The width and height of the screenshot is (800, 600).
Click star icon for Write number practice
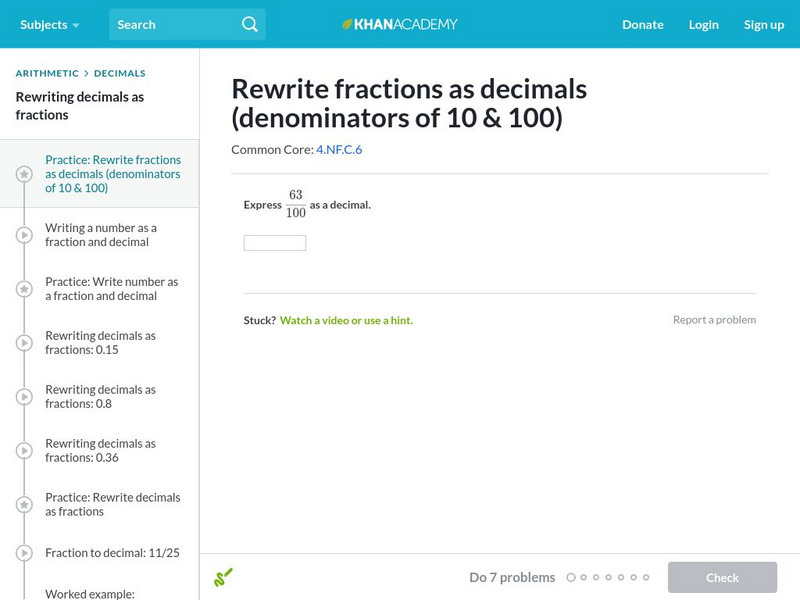click(24, 289)
